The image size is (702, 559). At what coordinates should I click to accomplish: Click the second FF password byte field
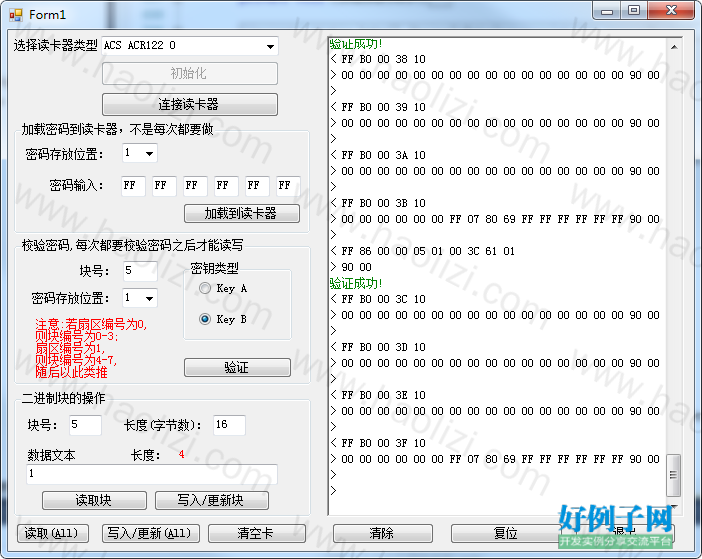tap(164, 186)
